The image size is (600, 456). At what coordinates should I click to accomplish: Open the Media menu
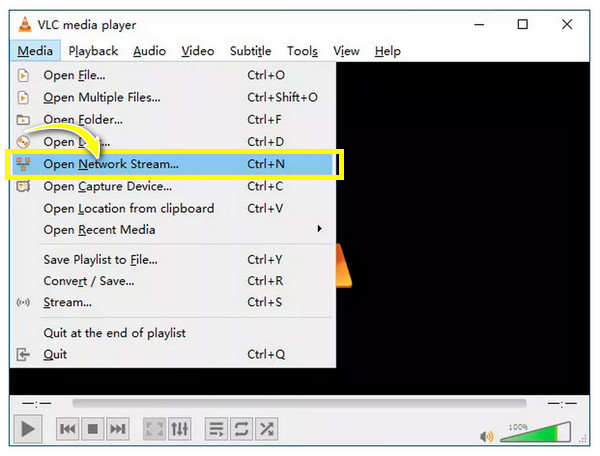click(35, 51)
